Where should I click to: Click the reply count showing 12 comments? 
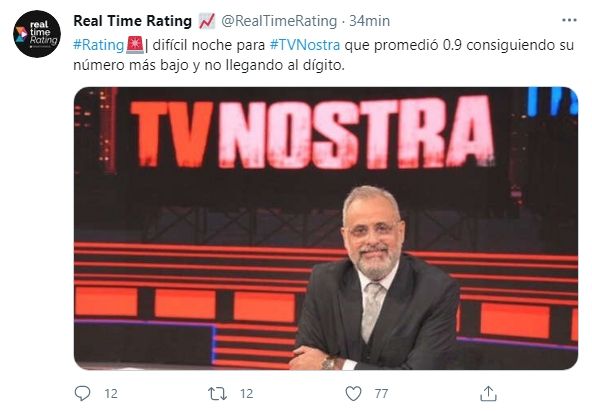tap(111, 394)
